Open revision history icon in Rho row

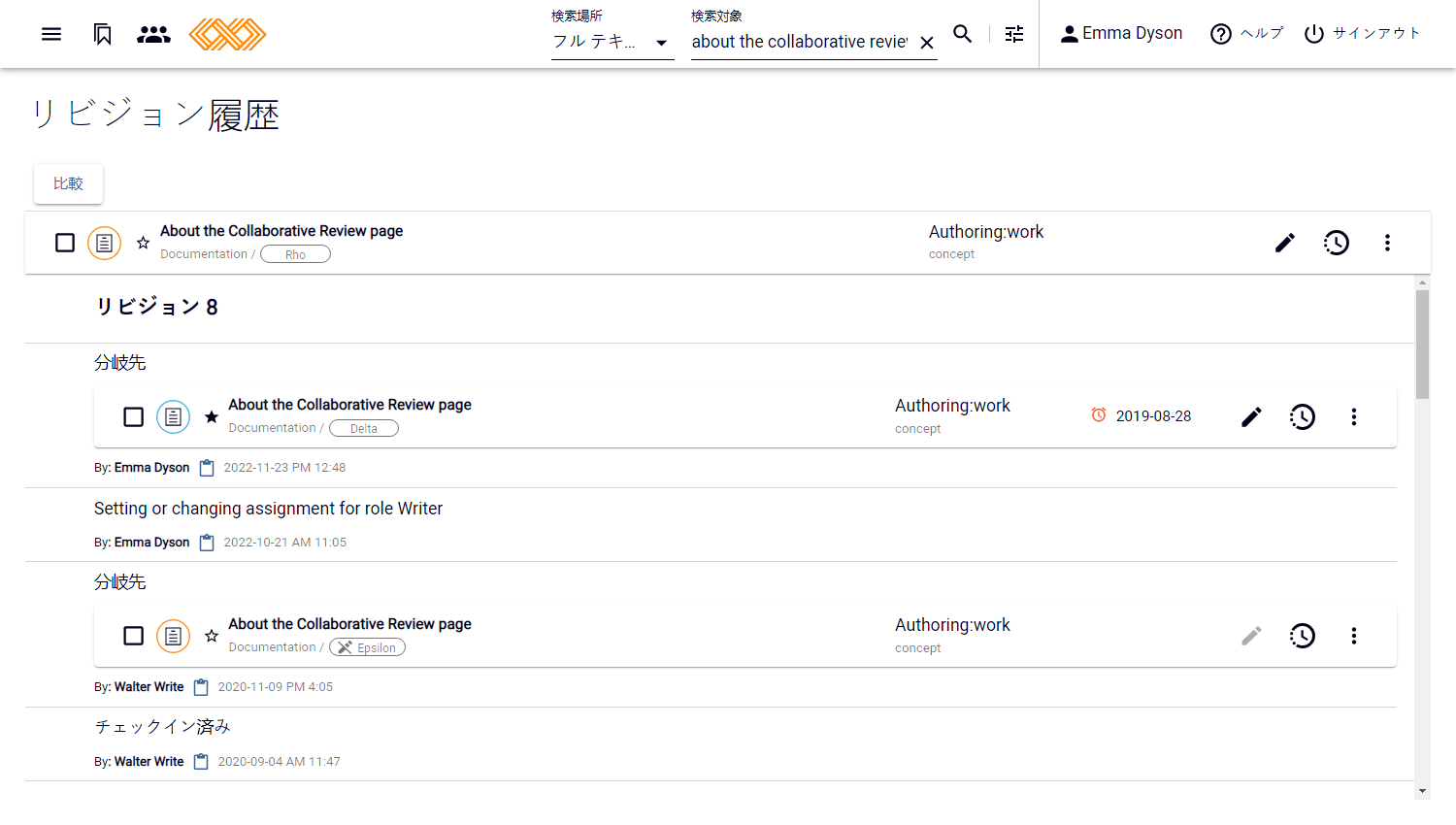click(1337, 243)
